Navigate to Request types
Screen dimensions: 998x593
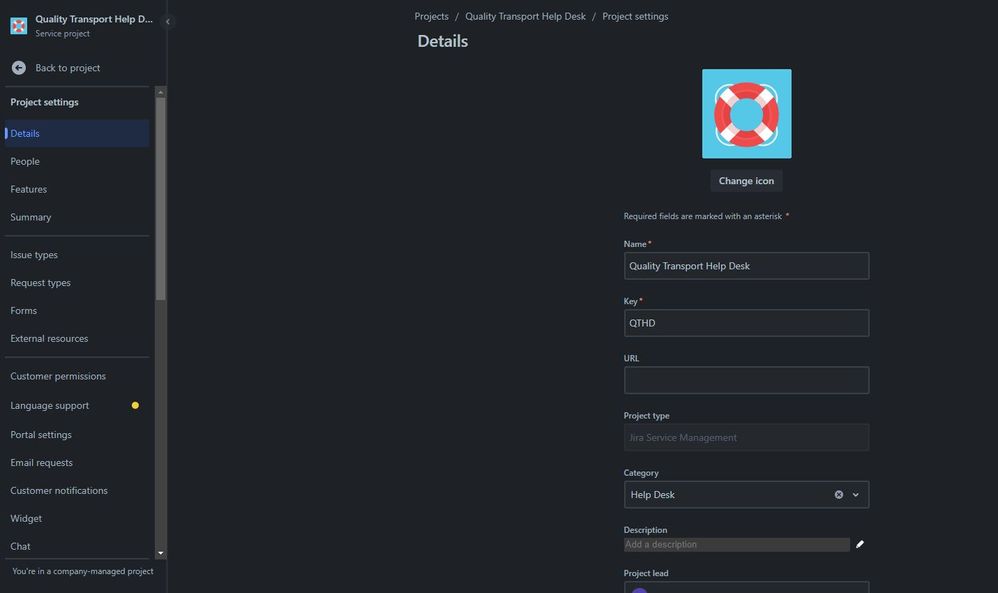tap(77, 283)
